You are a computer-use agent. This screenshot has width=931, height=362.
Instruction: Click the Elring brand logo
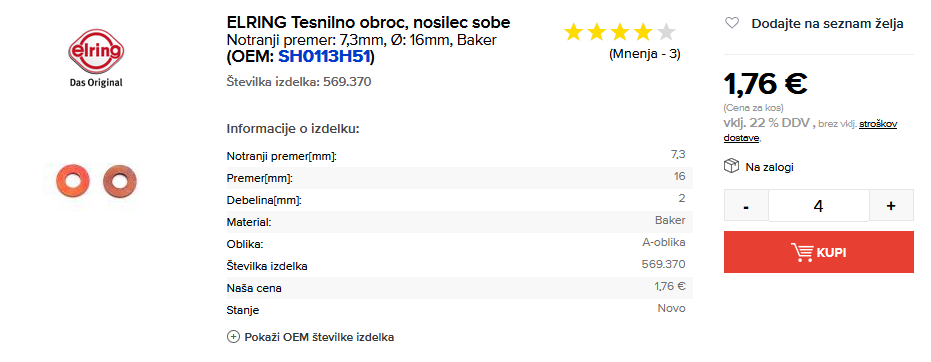tap(96, 56)
